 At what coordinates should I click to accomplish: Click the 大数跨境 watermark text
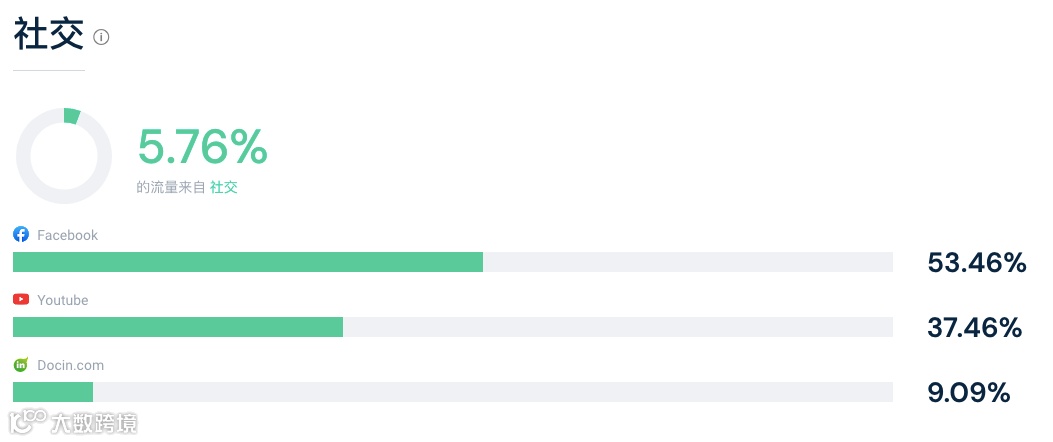[x=94, y=423]
